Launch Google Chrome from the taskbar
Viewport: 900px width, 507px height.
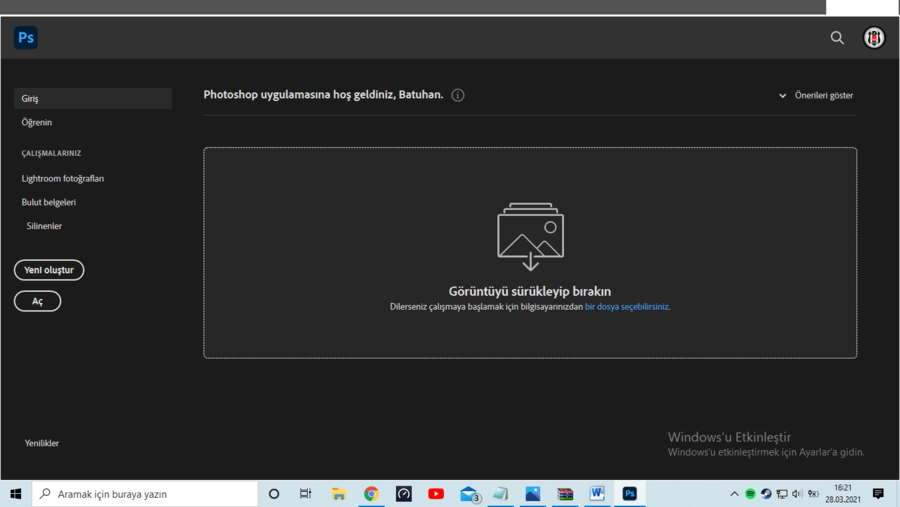(x=371, y=494)
